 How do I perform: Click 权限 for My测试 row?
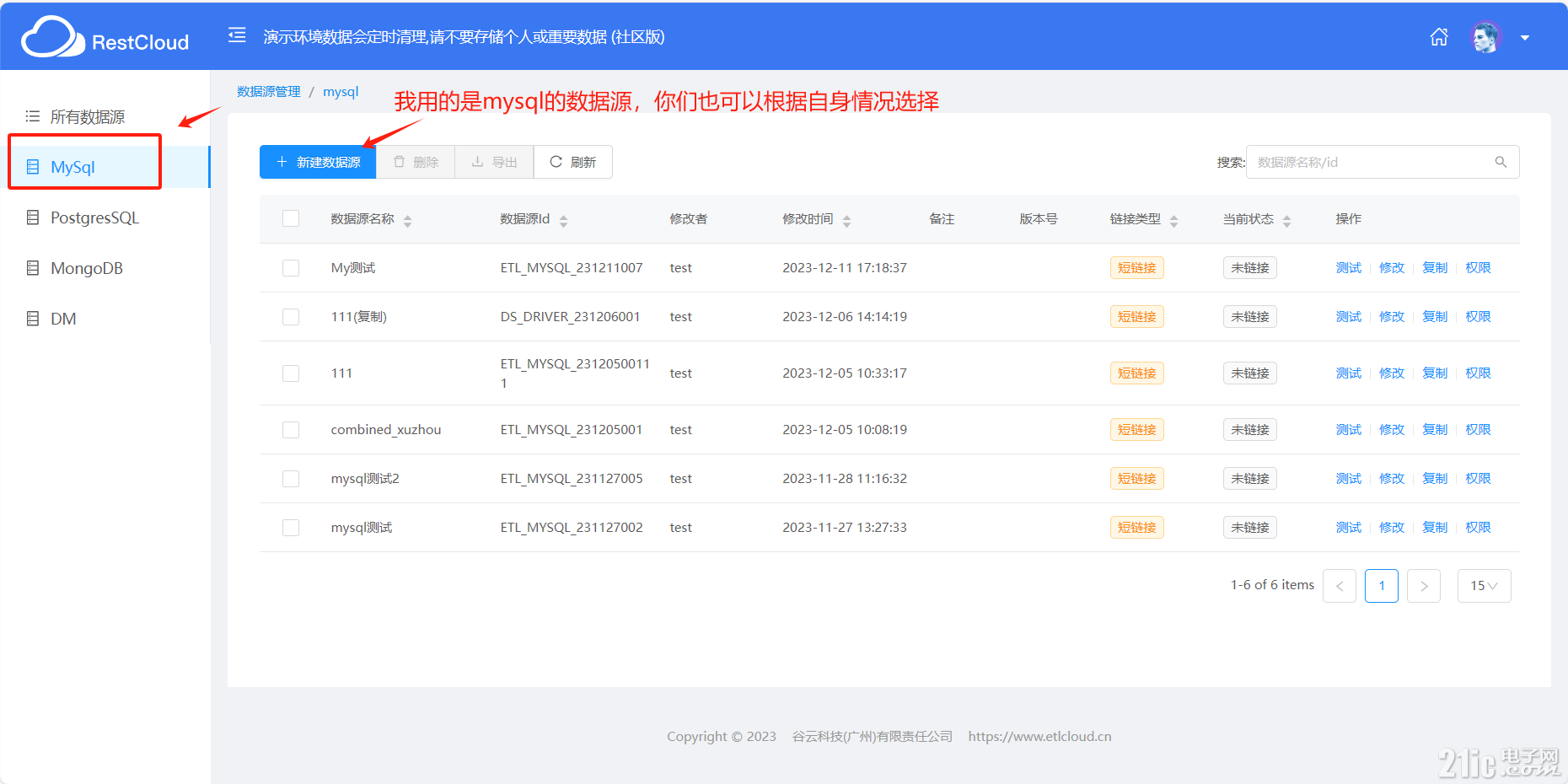1478,267
